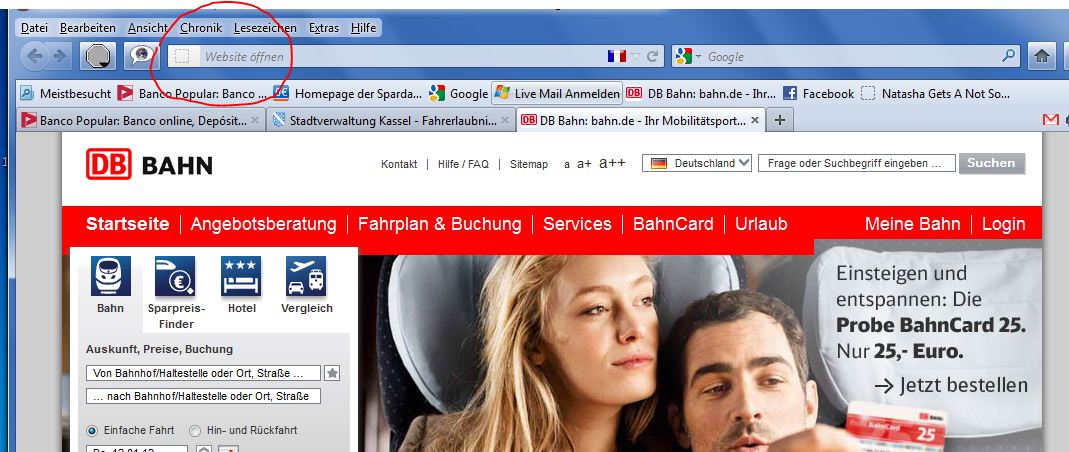1069x452 pixels.
Task: Click the Gmail envelope icon at tab bar right
Action: coord(1051,120)
